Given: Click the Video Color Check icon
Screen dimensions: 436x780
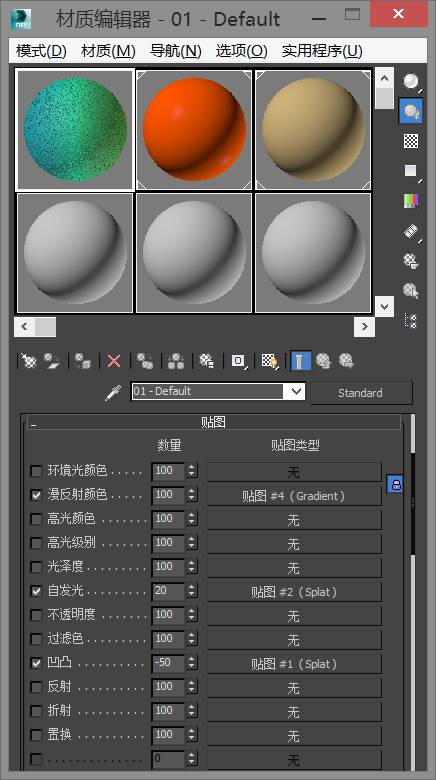Looking at the screenshot, I should pos(411,201).
